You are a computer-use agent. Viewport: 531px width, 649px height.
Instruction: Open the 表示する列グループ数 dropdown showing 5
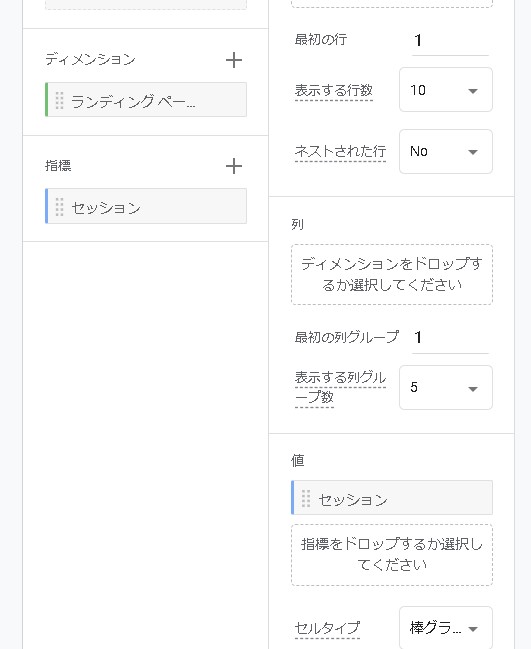pos(446,387)
